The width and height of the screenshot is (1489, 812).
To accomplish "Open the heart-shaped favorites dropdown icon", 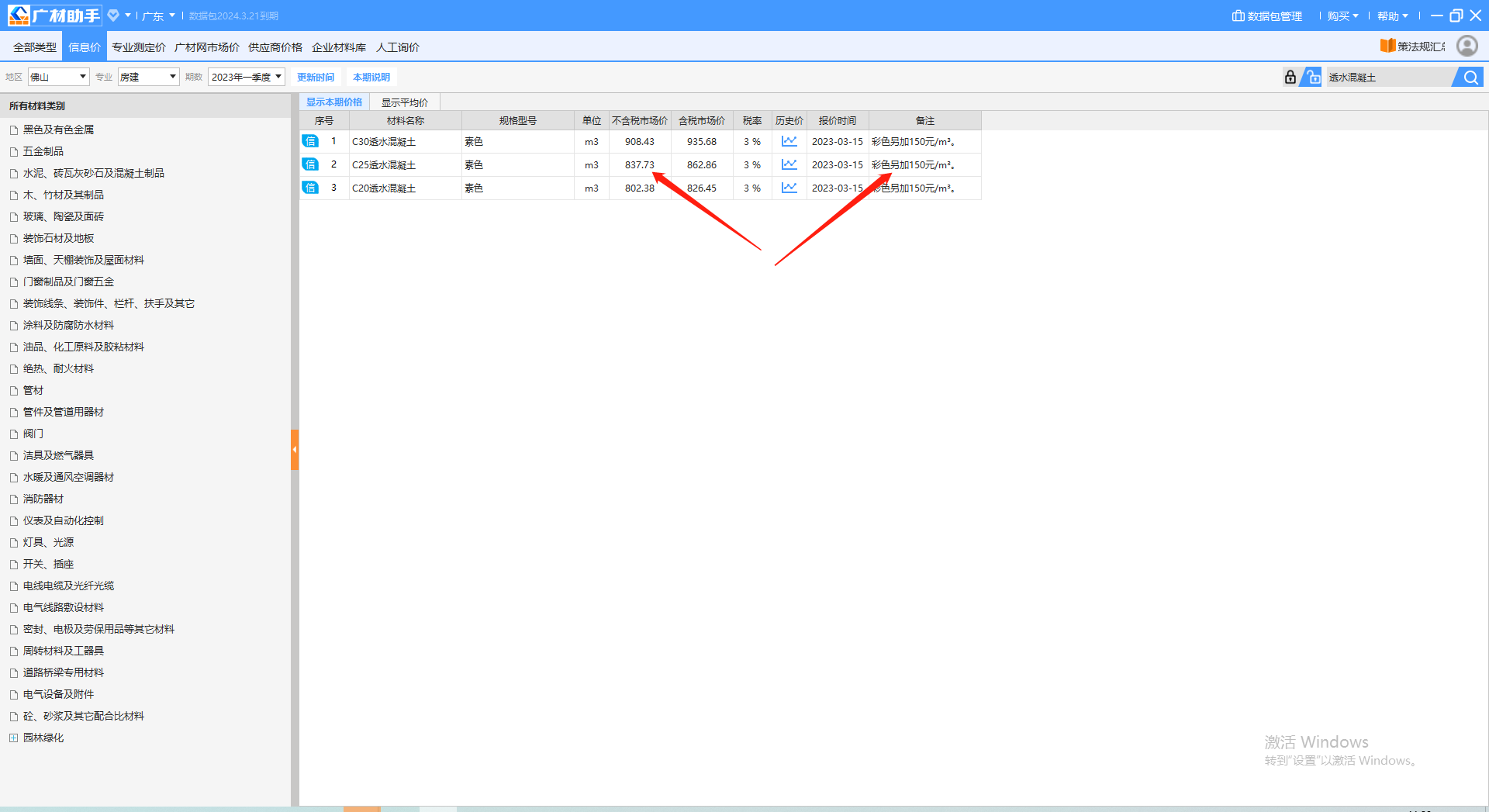I will pyautogui.click(x=113, y=16).
